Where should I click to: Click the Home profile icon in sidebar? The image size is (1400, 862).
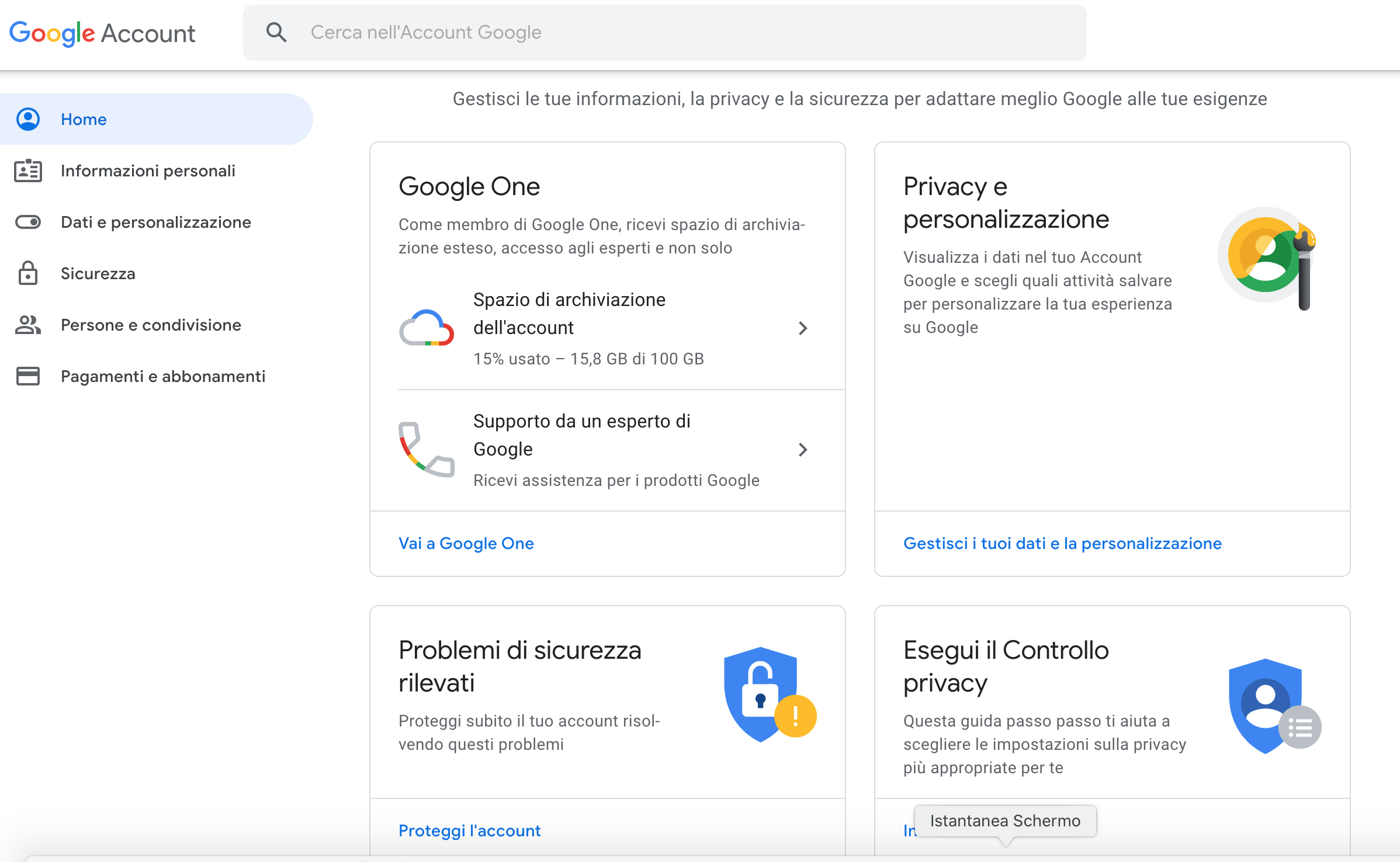[x=28, y=119]
